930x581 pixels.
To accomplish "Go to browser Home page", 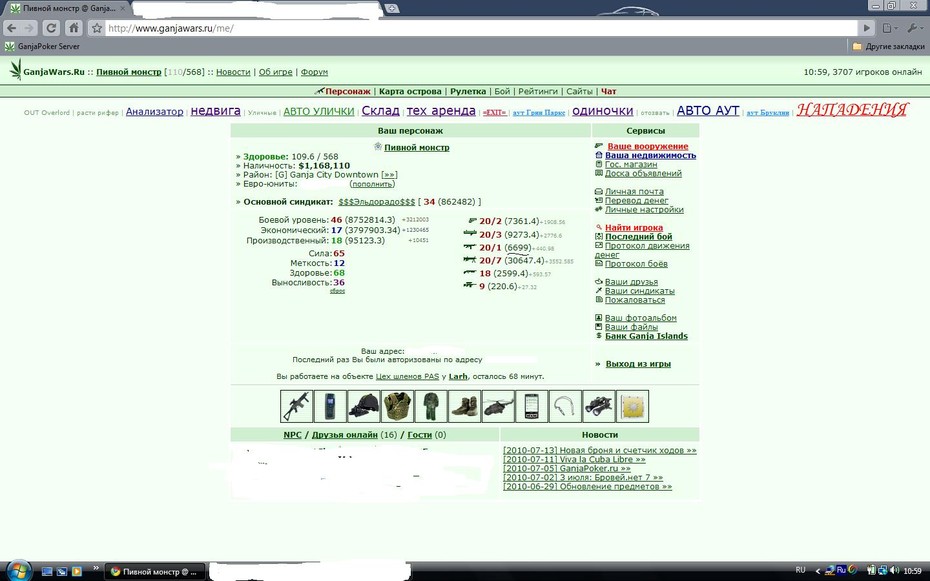I will pos(74,28).
